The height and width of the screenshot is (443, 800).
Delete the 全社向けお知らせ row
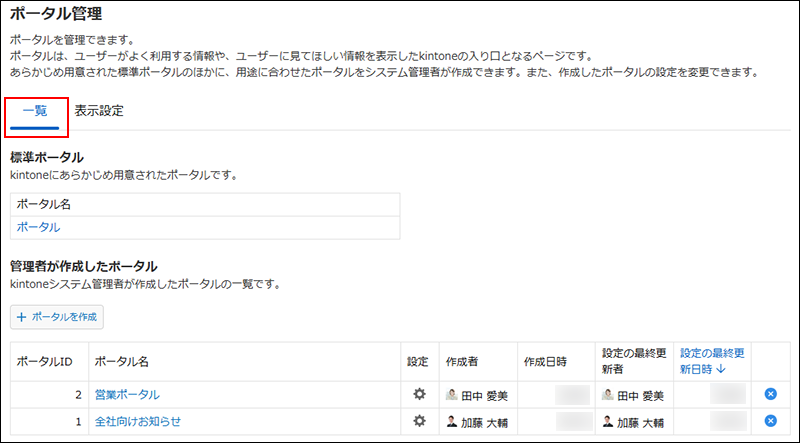coord(770,420)
